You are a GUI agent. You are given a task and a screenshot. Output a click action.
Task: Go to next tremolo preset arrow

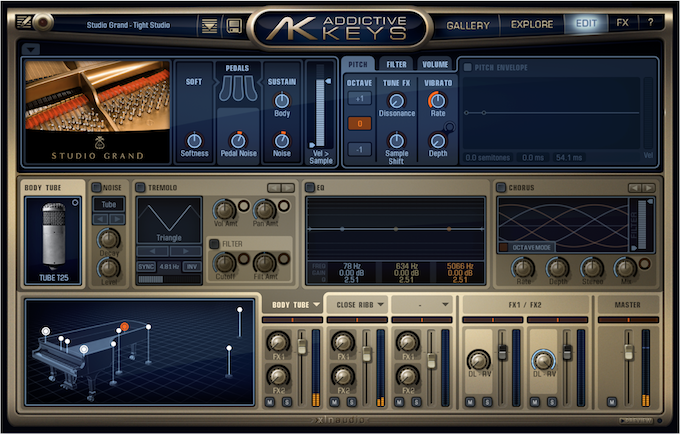tap(288, 188)
